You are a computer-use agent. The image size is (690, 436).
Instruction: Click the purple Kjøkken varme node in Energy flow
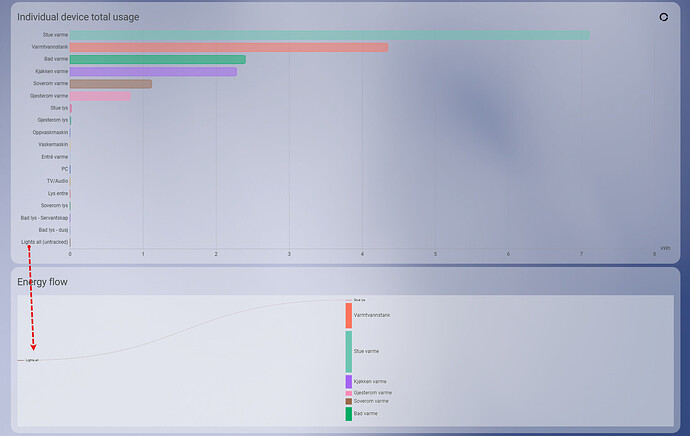click(349, 381)
